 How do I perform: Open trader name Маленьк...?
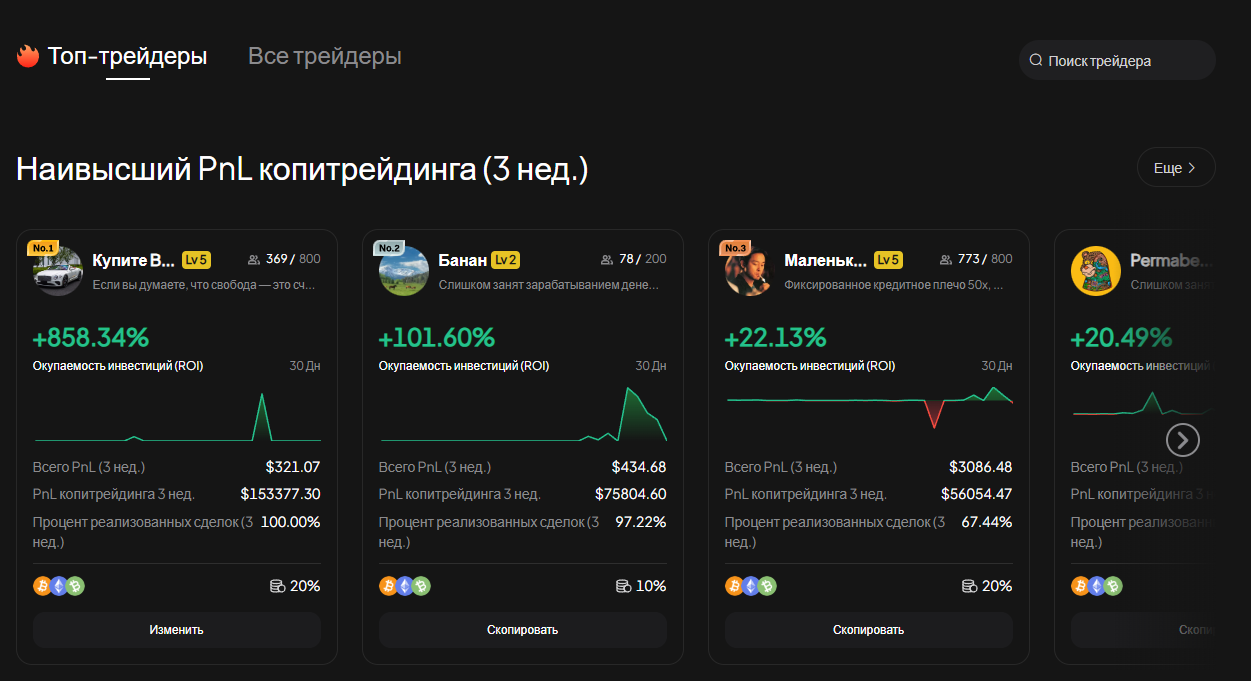(825, 260)
